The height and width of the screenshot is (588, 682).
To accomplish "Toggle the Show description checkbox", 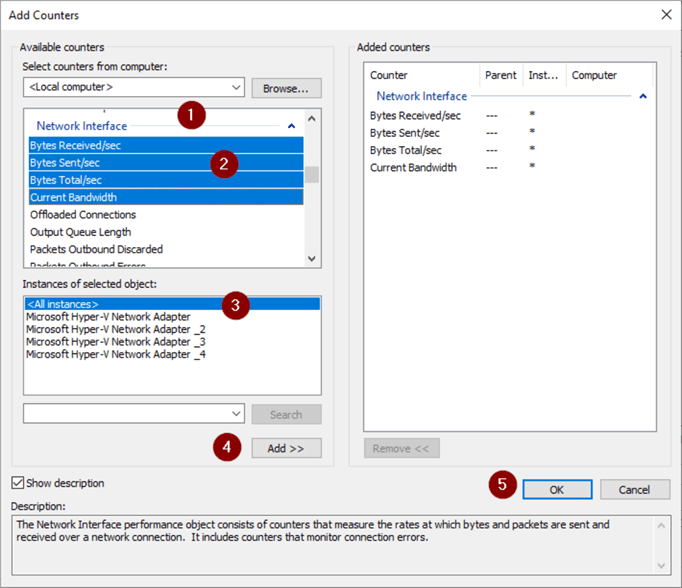I will (x=18, y=483).
